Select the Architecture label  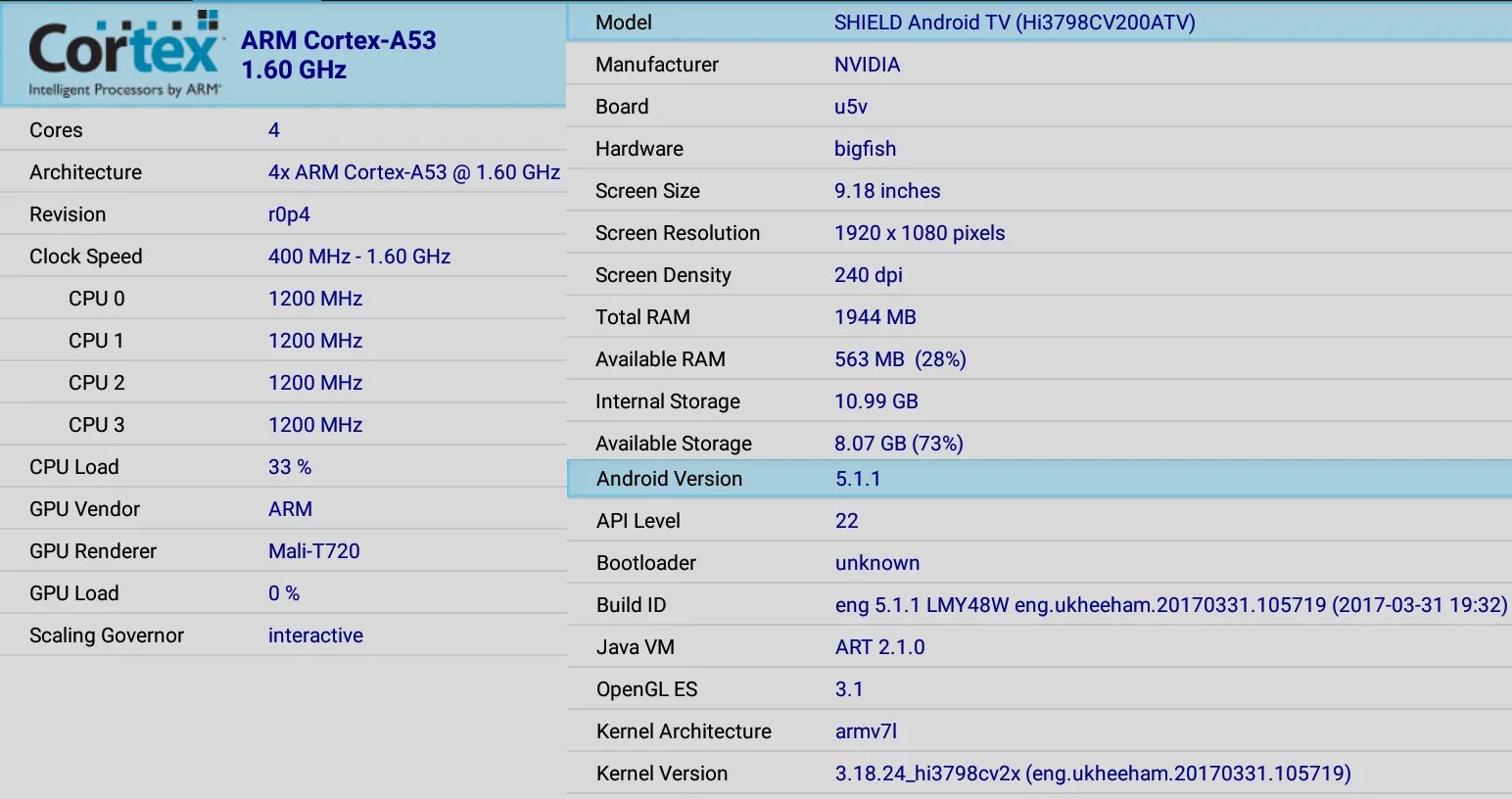(85, 172)
